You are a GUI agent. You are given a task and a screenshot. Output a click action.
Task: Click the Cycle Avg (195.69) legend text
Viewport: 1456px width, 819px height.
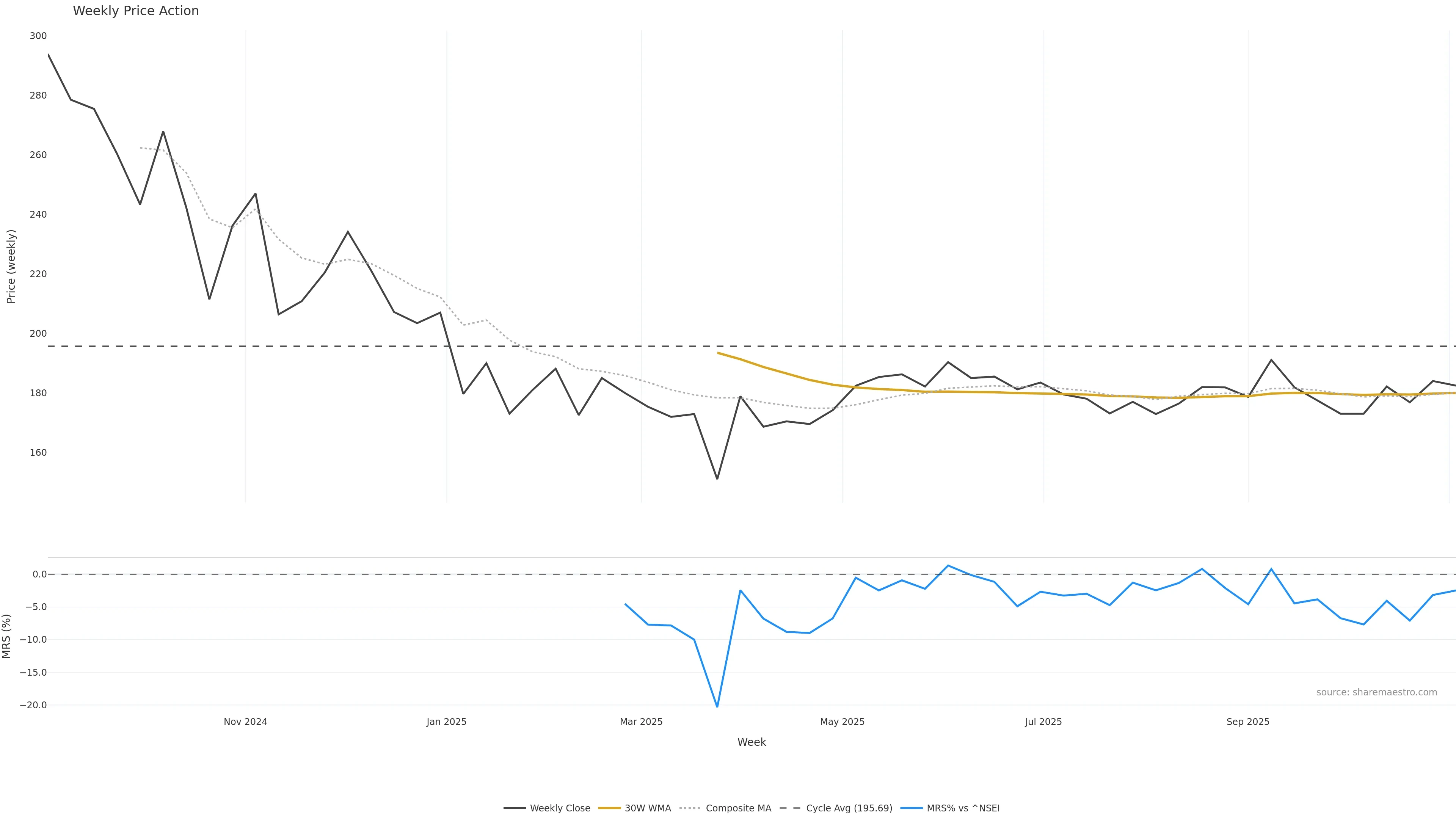pos(849,808)
